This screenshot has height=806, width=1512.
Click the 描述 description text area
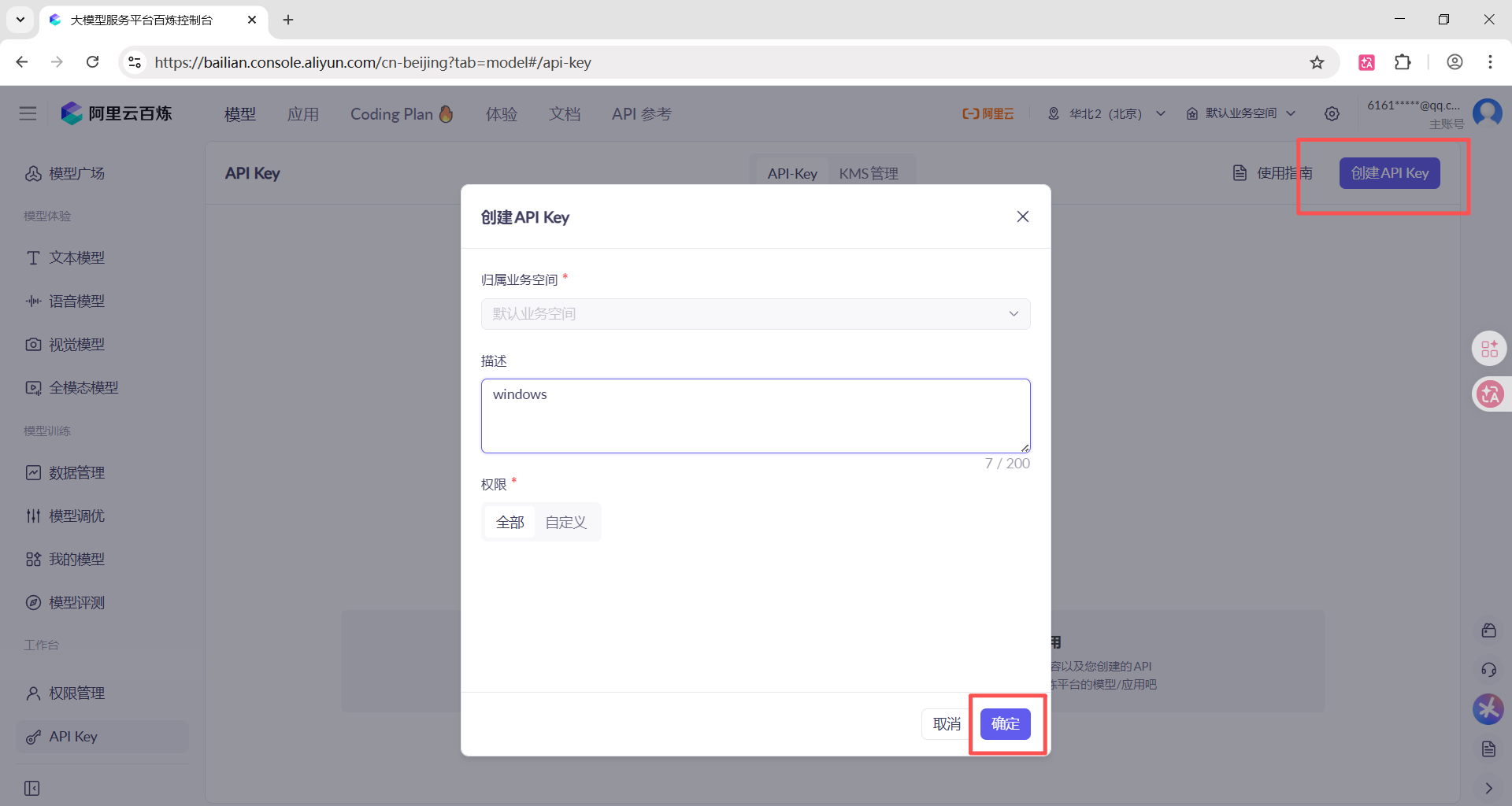click(x=755, y=416)
